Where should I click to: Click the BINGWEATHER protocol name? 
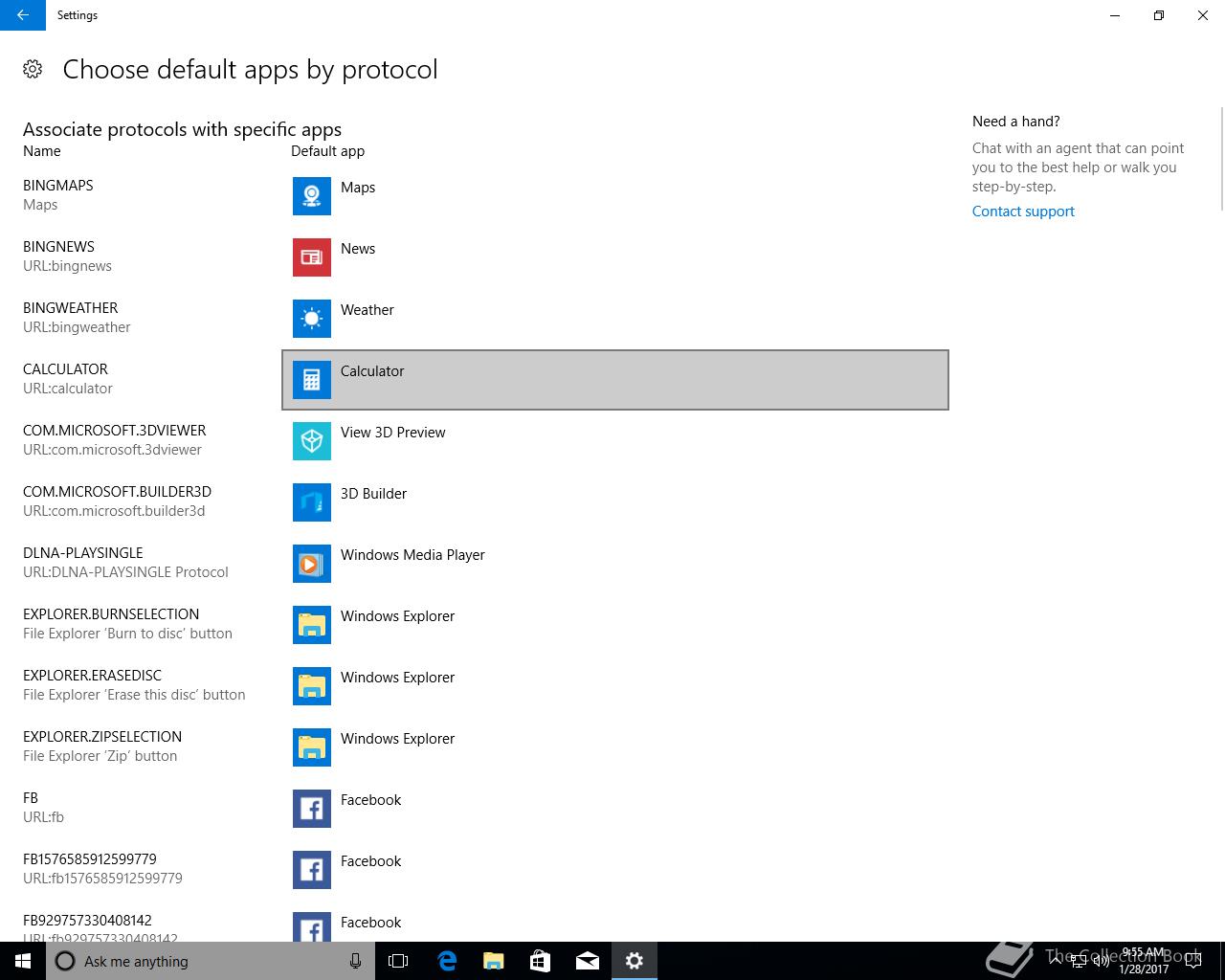71,308
